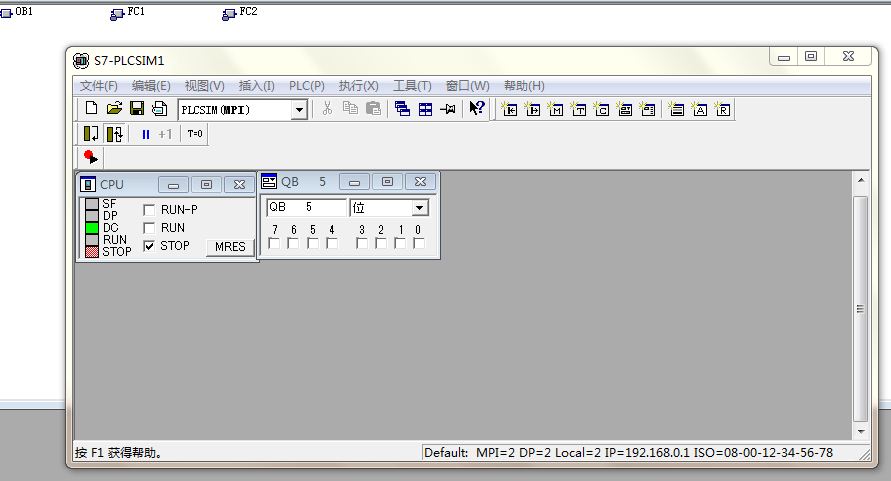Insert a timer view using T icon

click(579, 109)
